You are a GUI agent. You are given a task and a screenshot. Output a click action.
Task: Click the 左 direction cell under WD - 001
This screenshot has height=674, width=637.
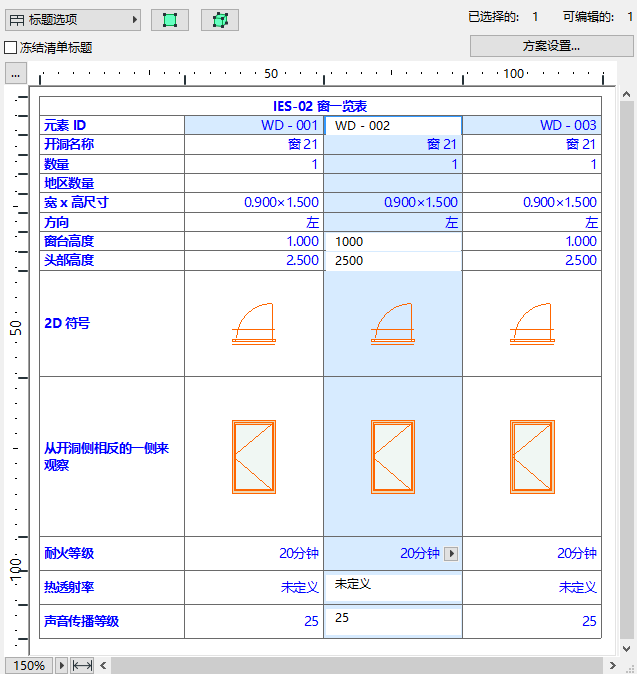tap(254, 222)
